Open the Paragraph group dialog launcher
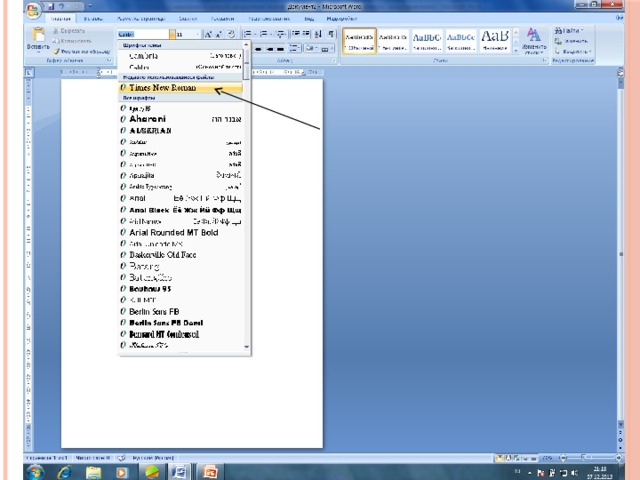This screenshot has height=480, width=640. pos(334,60)
